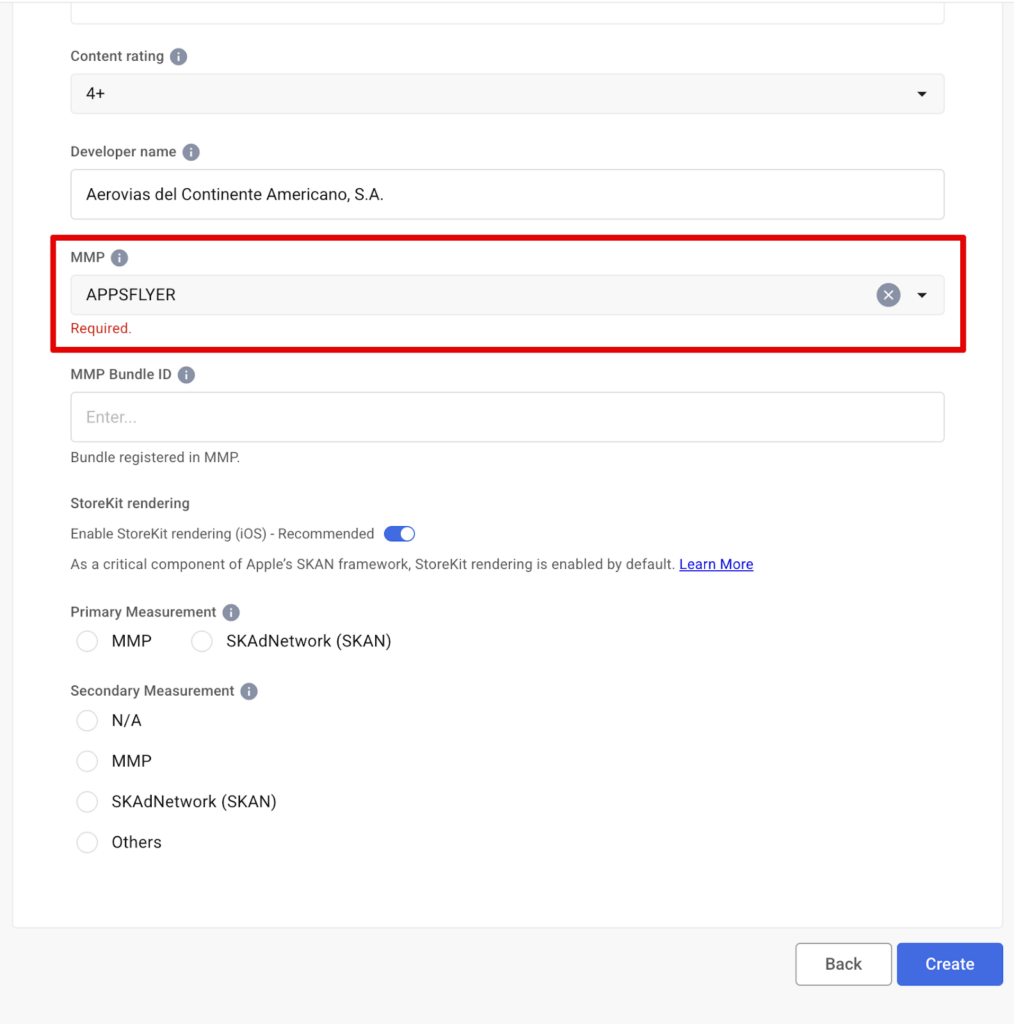Click the Content rating info icon
Image resolution: width=1014 pixels, height=1024 pixels.
coord(179,57)
